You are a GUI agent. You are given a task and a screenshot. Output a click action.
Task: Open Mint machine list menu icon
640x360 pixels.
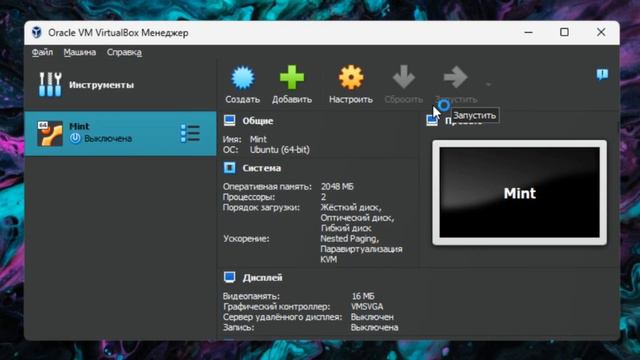point(190,133)
